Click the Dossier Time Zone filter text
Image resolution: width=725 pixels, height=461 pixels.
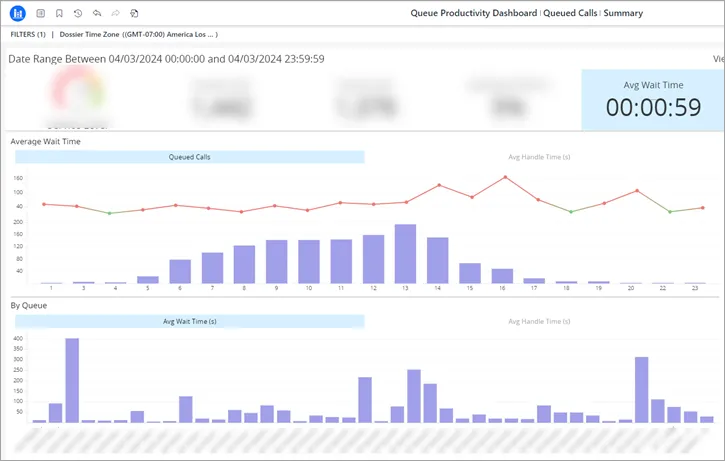tap(138, 34)
